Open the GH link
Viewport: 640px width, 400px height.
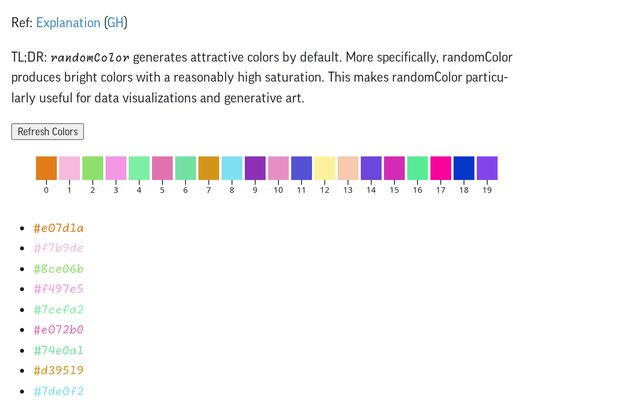pyautogui.click(x=115, y=22)
